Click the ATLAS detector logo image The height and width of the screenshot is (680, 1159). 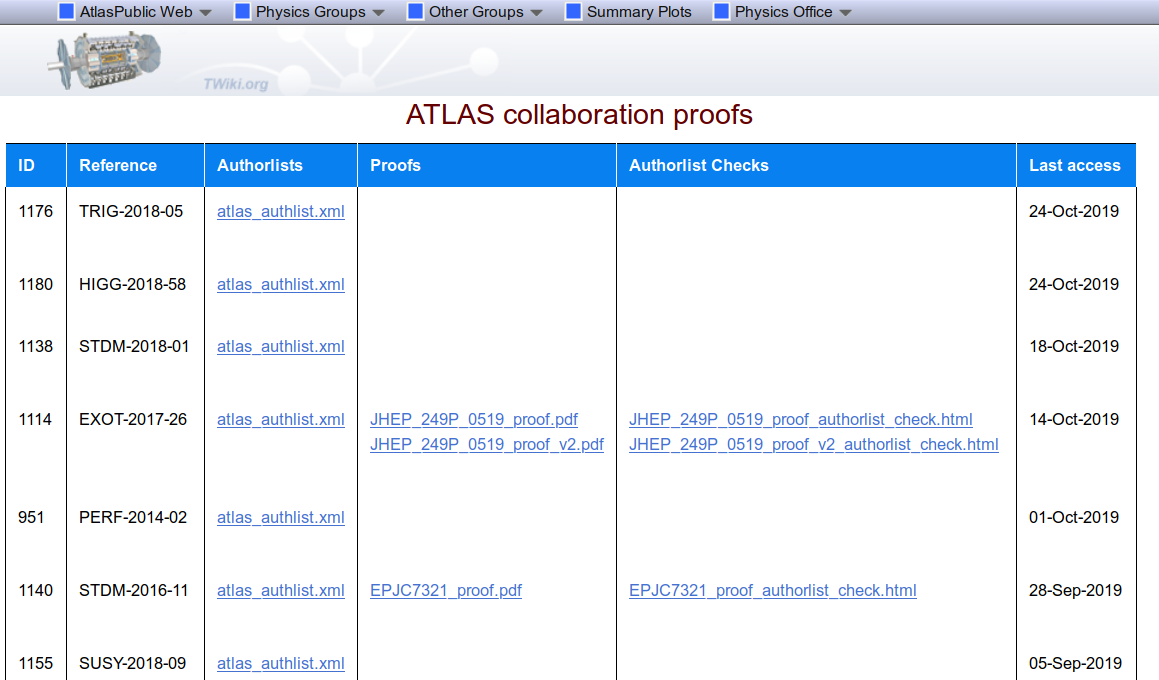pyautogui.click(x=104, y=60)
